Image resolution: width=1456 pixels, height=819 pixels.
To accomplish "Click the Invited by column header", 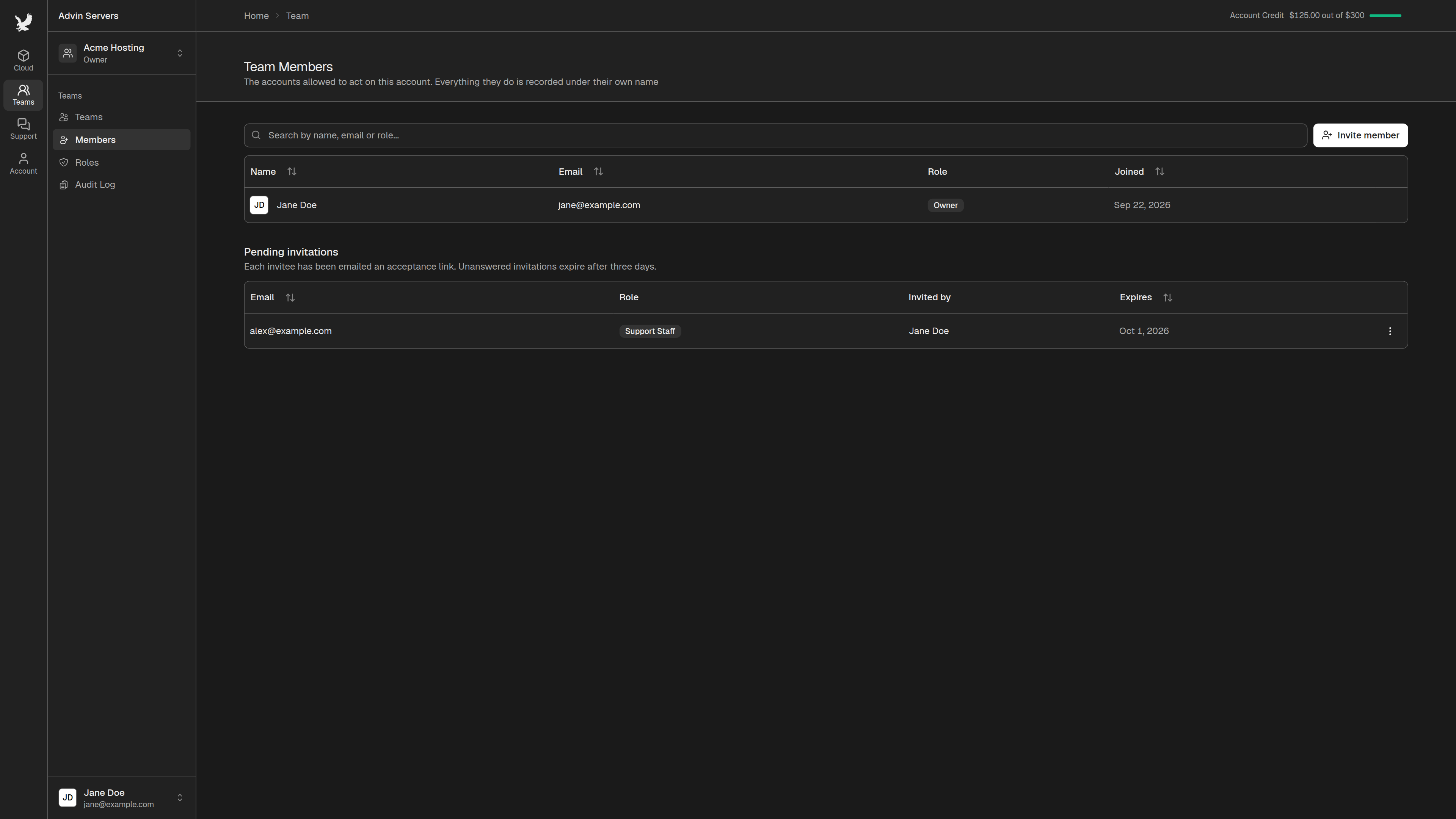I will (x=929, y=297).
